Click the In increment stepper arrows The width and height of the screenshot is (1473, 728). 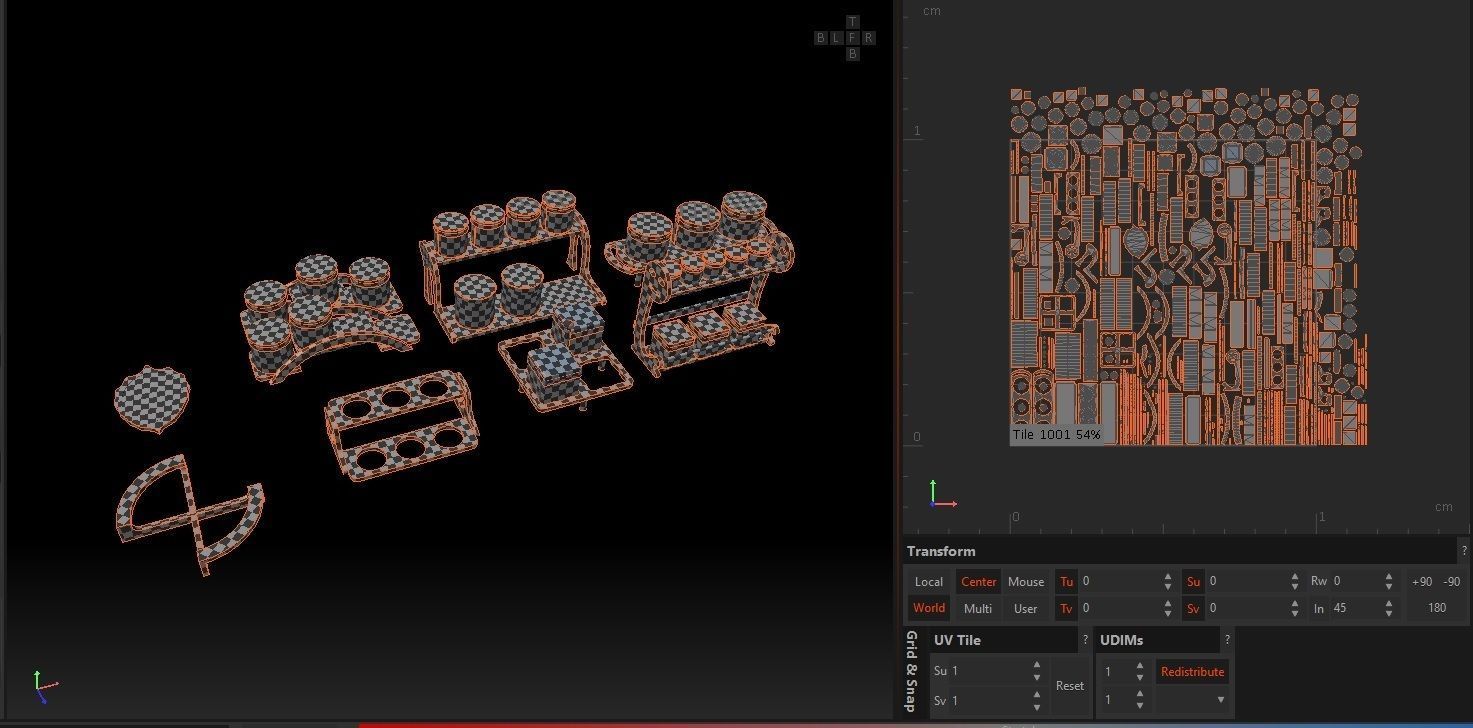point(1388,608)
